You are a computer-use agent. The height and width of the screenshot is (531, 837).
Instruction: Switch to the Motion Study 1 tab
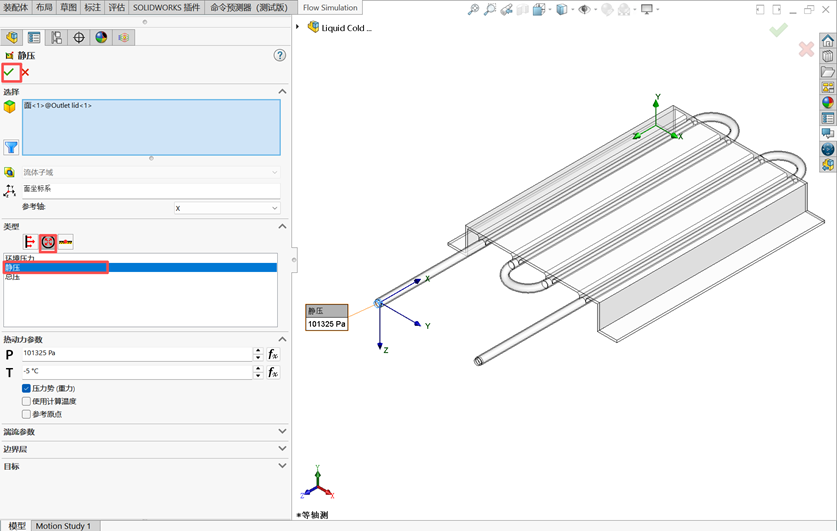[x=64, y=526]
